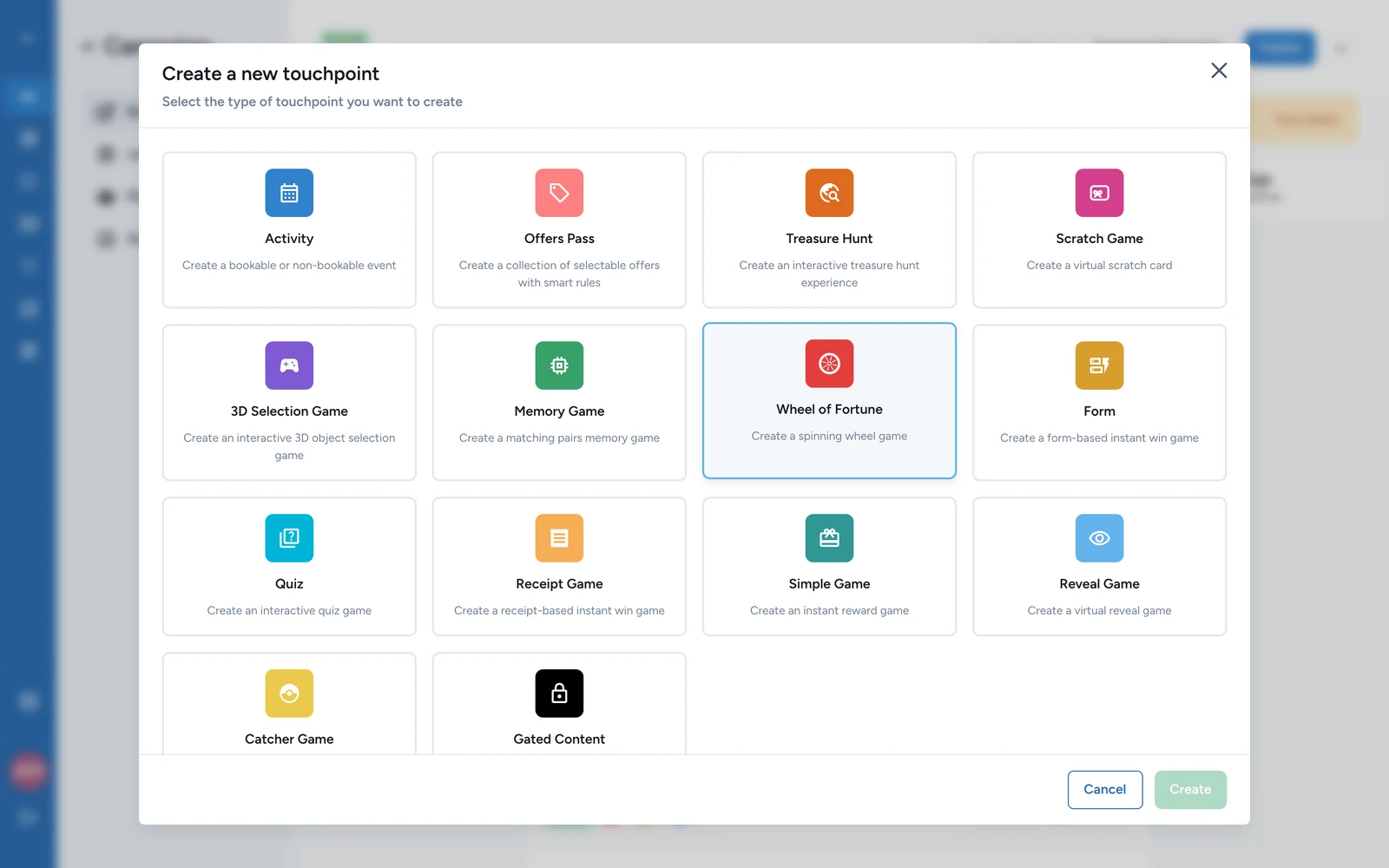Click the 'Reveal Game' title text

[x=1099, y=584]
